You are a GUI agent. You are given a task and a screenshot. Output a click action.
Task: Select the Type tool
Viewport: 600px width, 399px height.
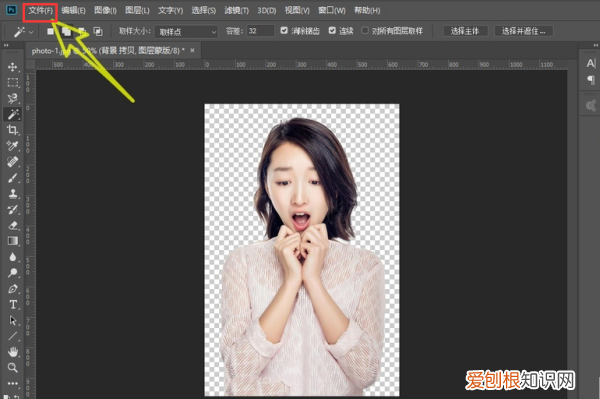pyautogui.click(x=13, y=304)
